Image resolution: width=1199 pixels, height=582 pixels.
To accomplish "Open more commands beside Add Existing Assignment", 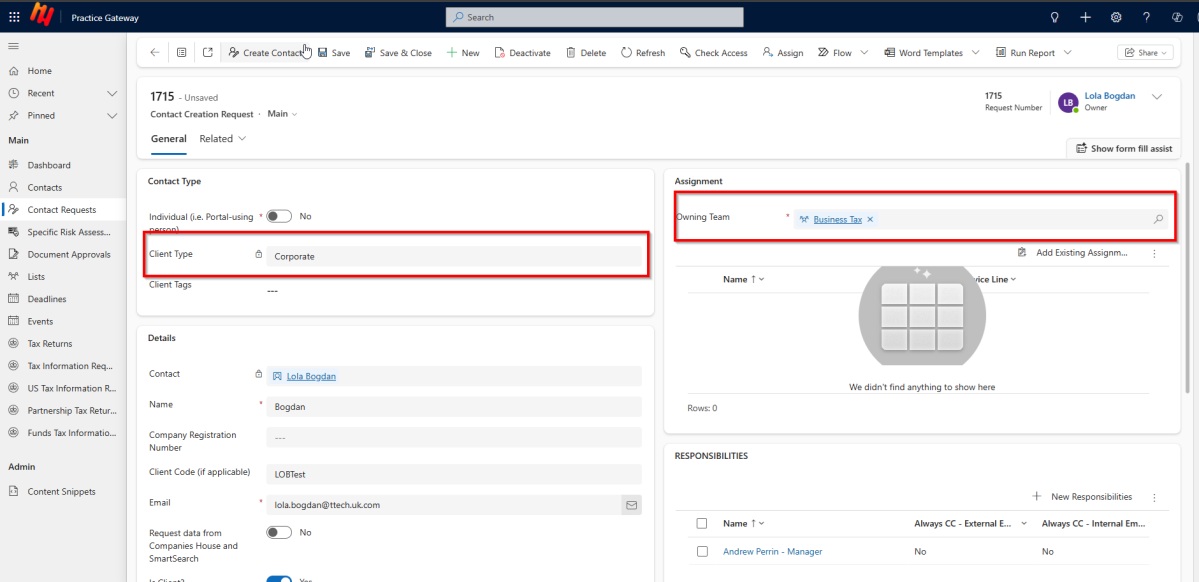I will pyautogui.click(x=1155, y=253).
